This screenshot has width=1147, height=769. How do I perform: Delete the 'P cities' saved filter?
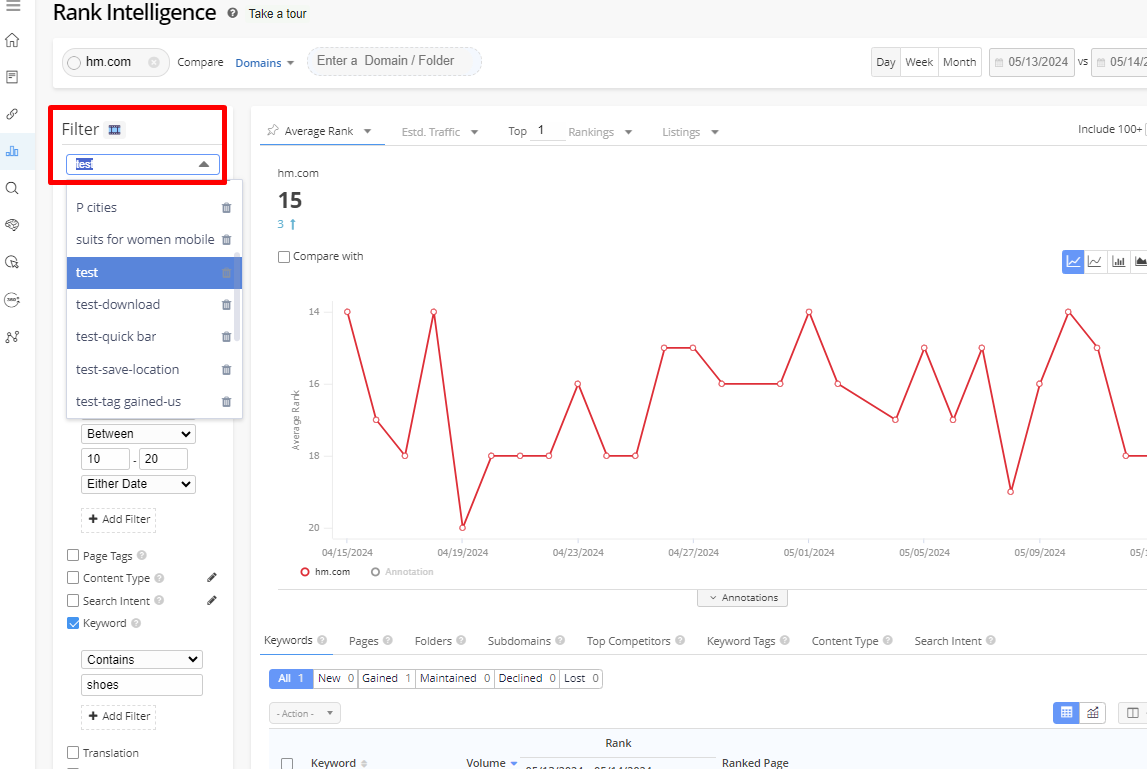pyautogui.click(x=226, y=208)
